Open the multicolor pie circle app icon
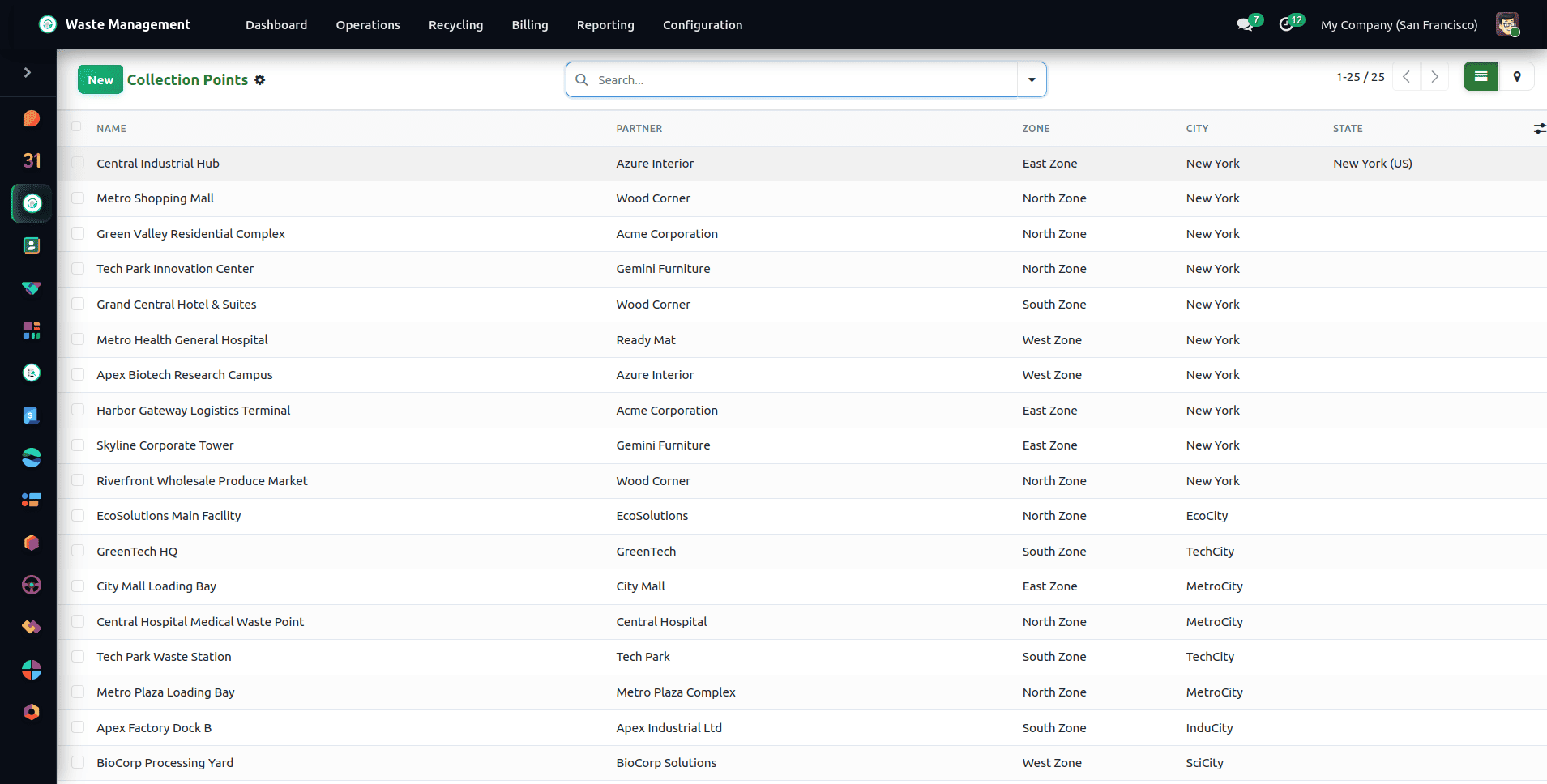This screenshot has width=1547, height=784. tap(32, 670)
